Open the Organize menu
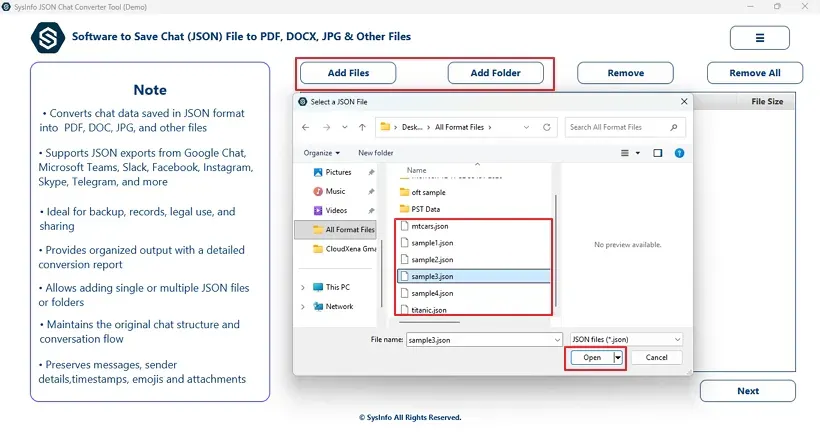Viewport: 820px width, 432px height. click(322, 153)
